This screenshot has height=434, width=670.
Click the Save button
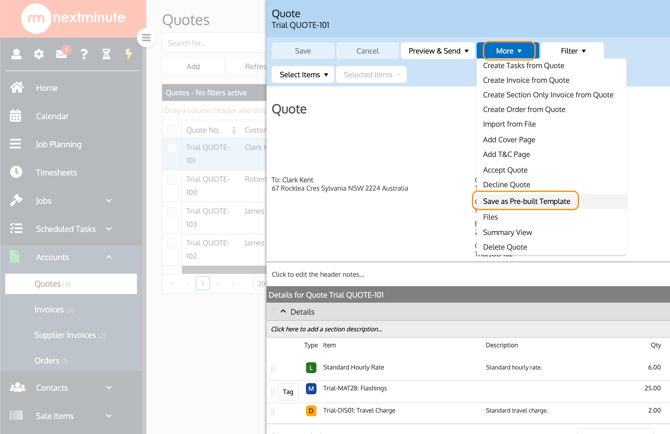point(303,51)
